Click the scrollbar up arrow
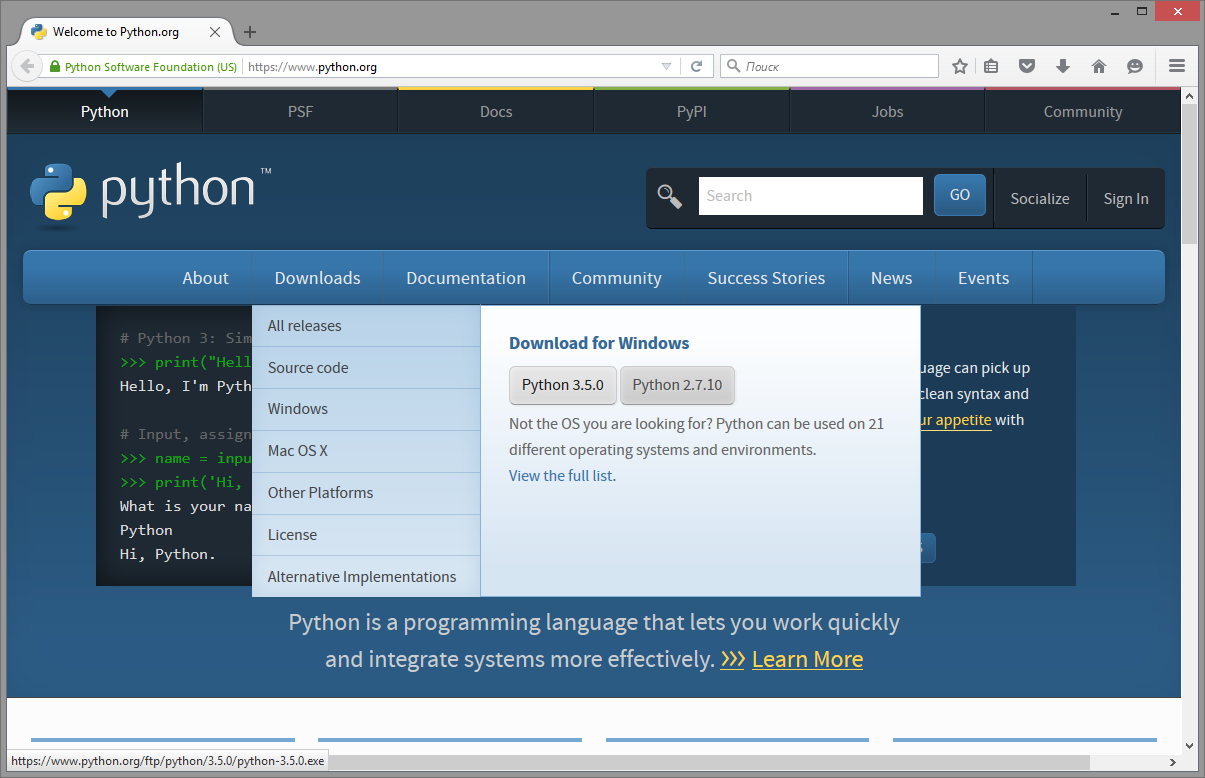 click(1189, 96)
